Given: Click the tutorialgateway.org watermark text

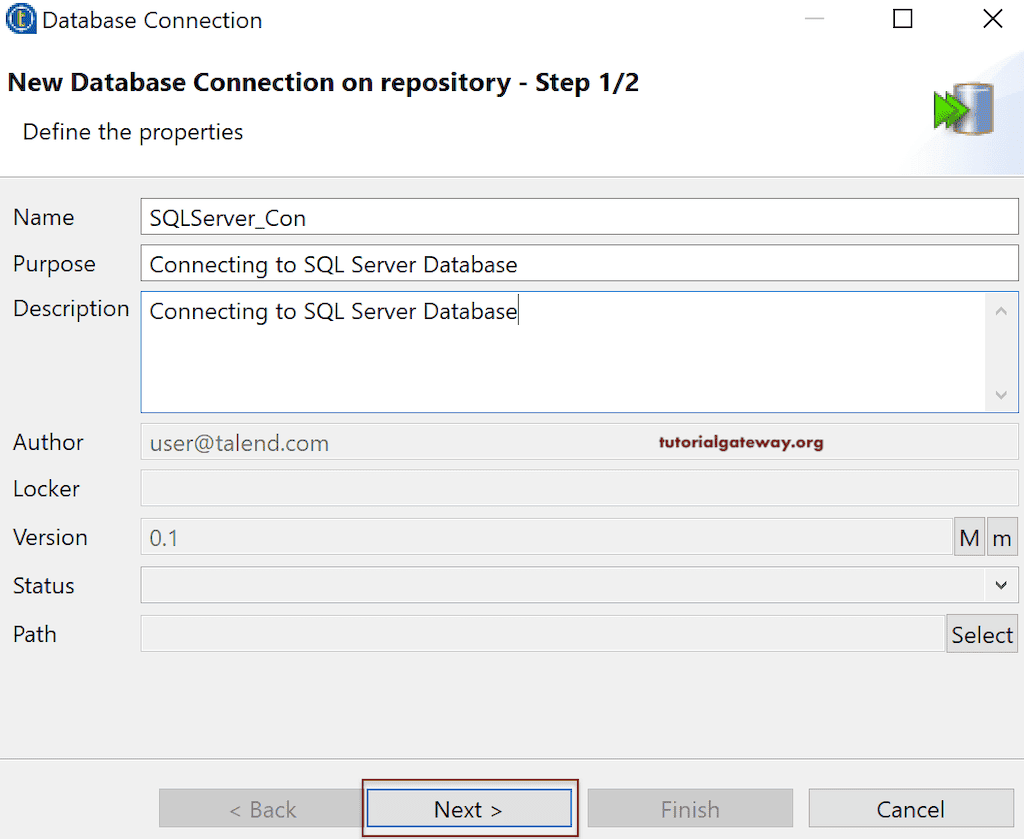Looking at the screenshot, I should (740, 441).
